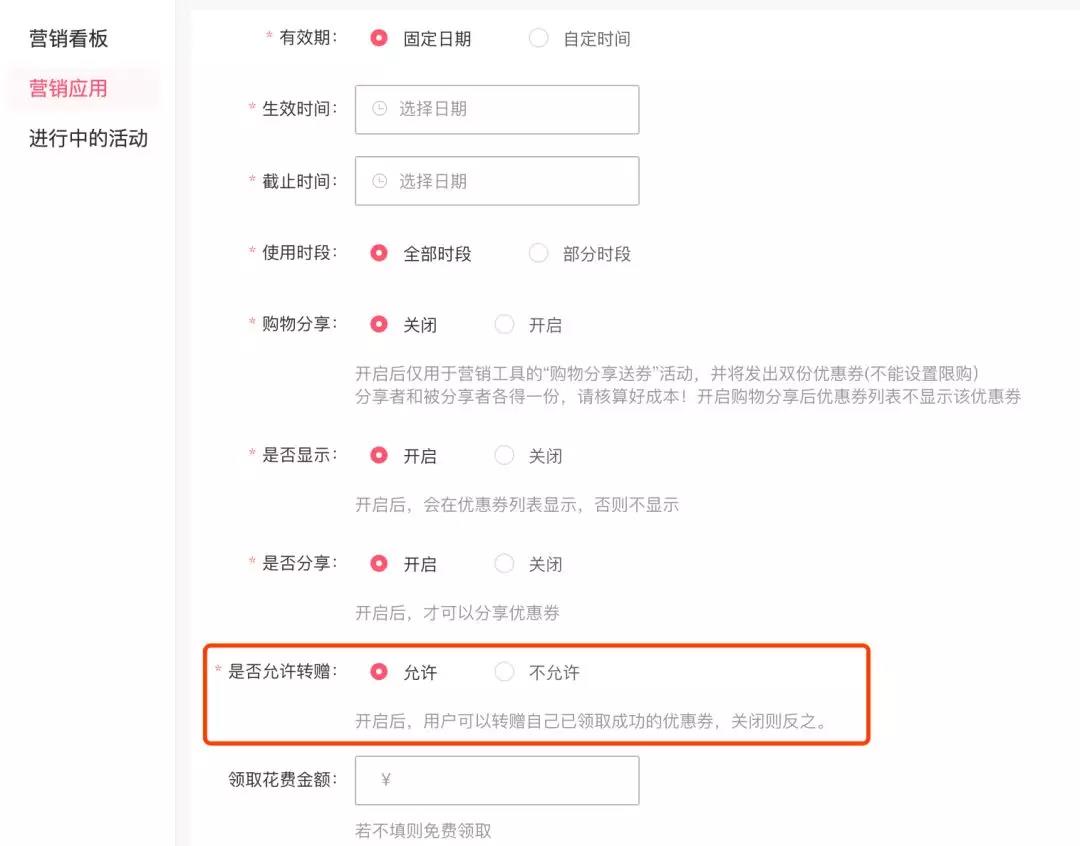Viewport: 1080px width, 846px height.
Task: Open 进行中的活动 sidebar item
Action: click(x=88, y=138)
